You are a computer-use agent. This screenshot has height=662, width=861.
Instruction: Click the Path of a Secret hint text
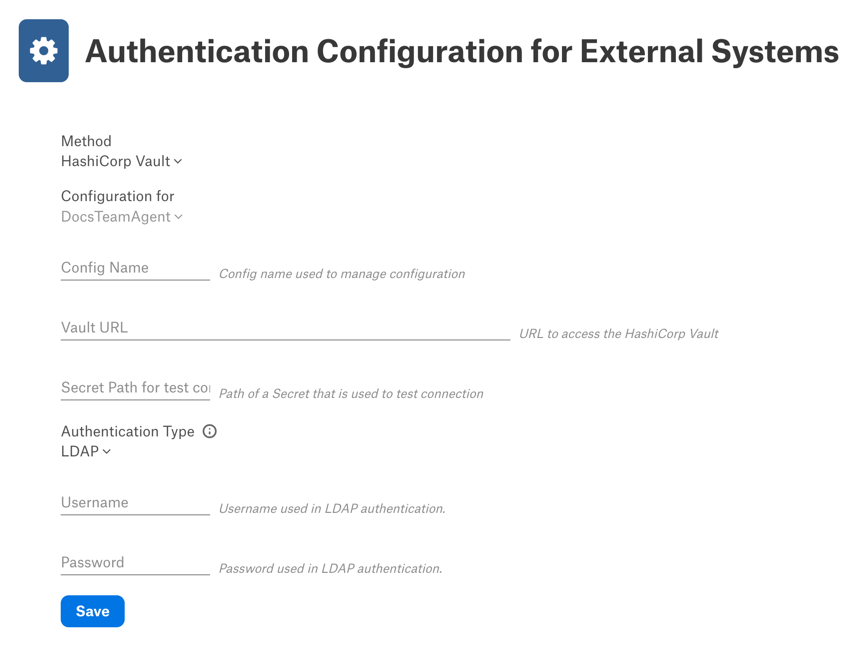click(351, 394)
